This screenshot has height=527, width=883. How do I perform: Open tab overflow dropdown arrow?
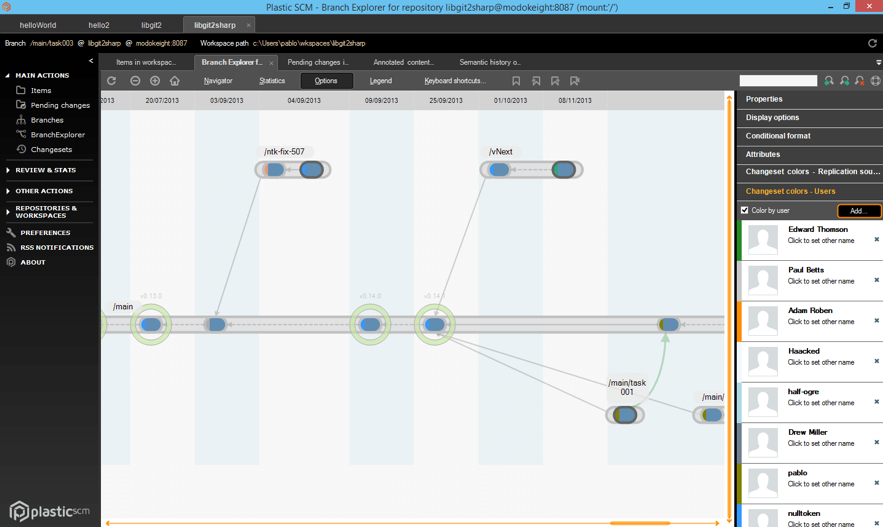(878, 62)
